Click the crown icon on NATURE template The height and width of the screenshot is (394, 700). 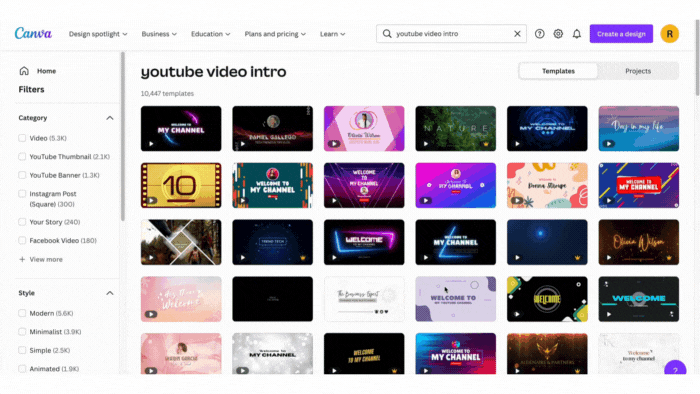click(486, 144)
